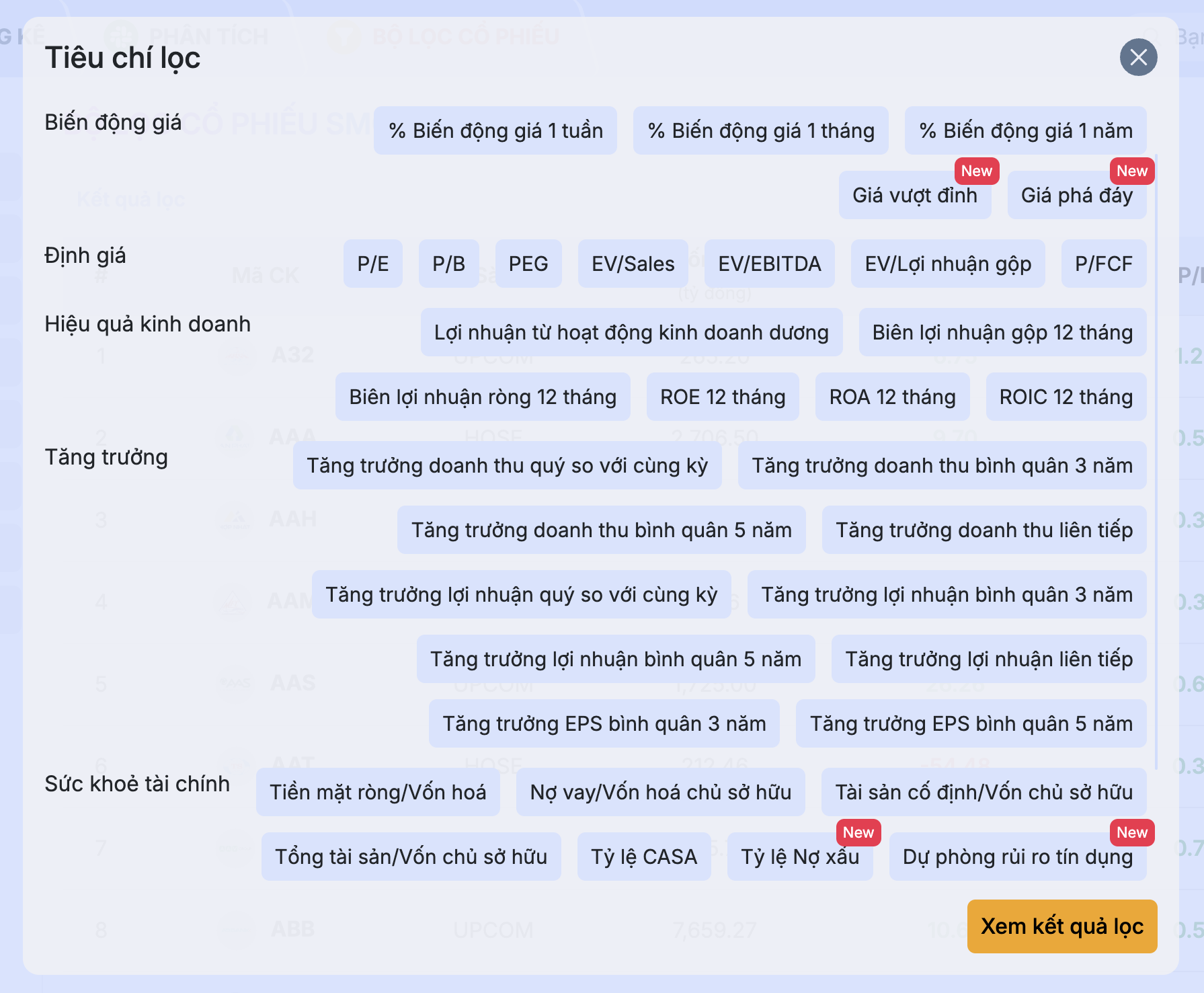Select the P/E valuation filter chip
The image size is (1204, 993).
point(373,264)
